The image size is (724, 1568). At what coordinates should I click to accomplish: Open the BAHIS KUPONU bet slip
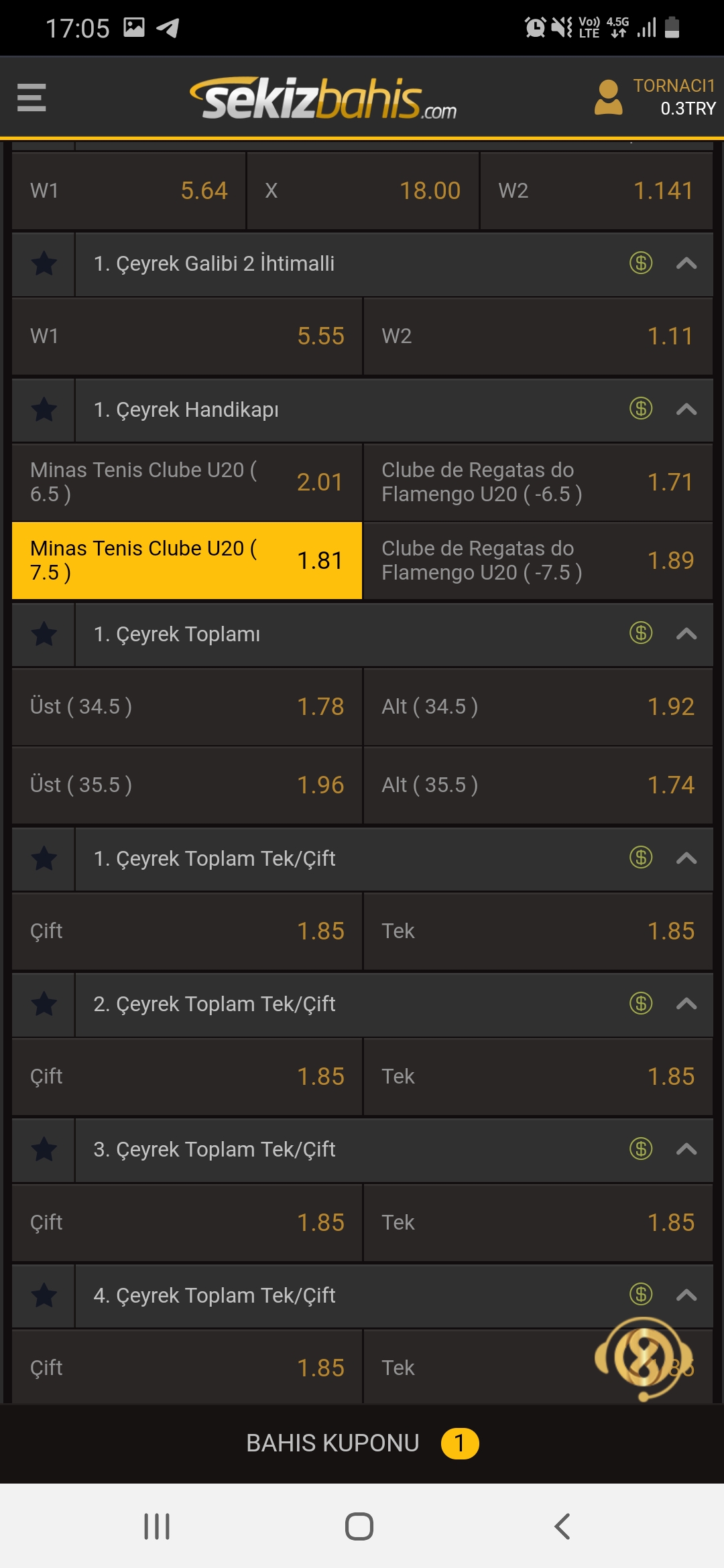pyautogui.click(x=362, y=1443)
